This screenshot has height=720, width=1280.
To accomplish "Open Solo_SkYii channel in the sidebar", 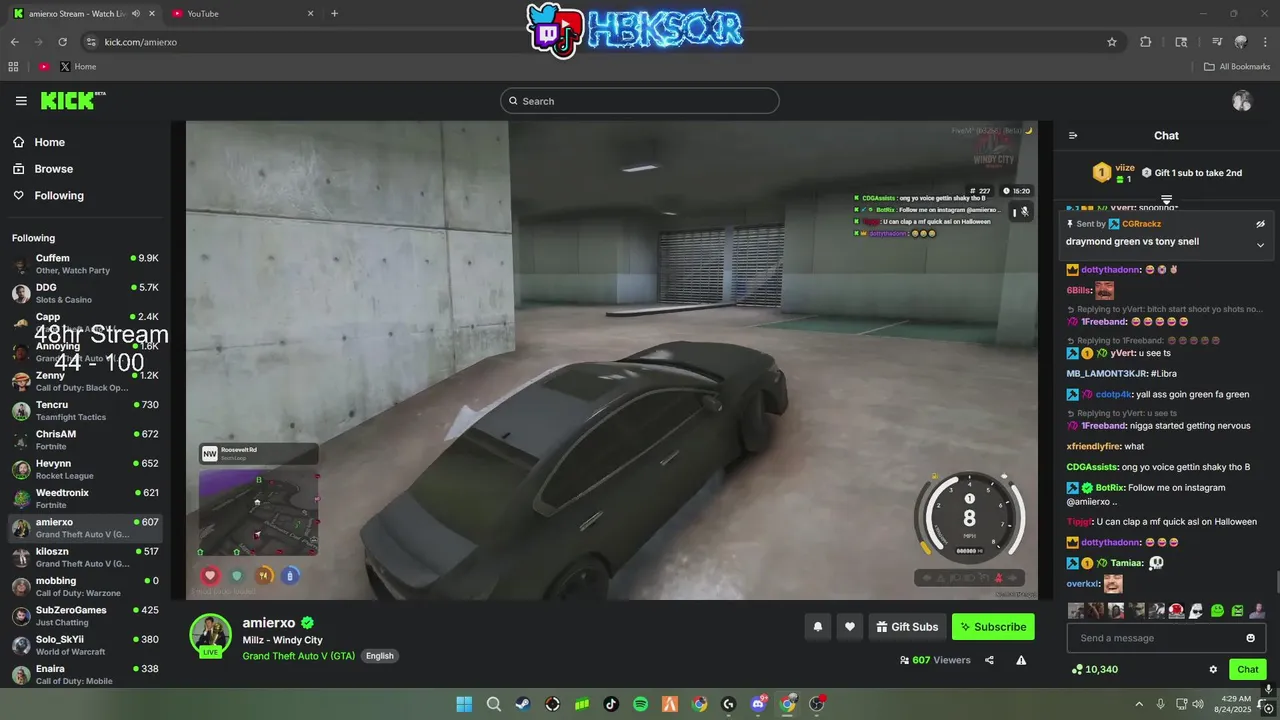I will tap(85, 645).
